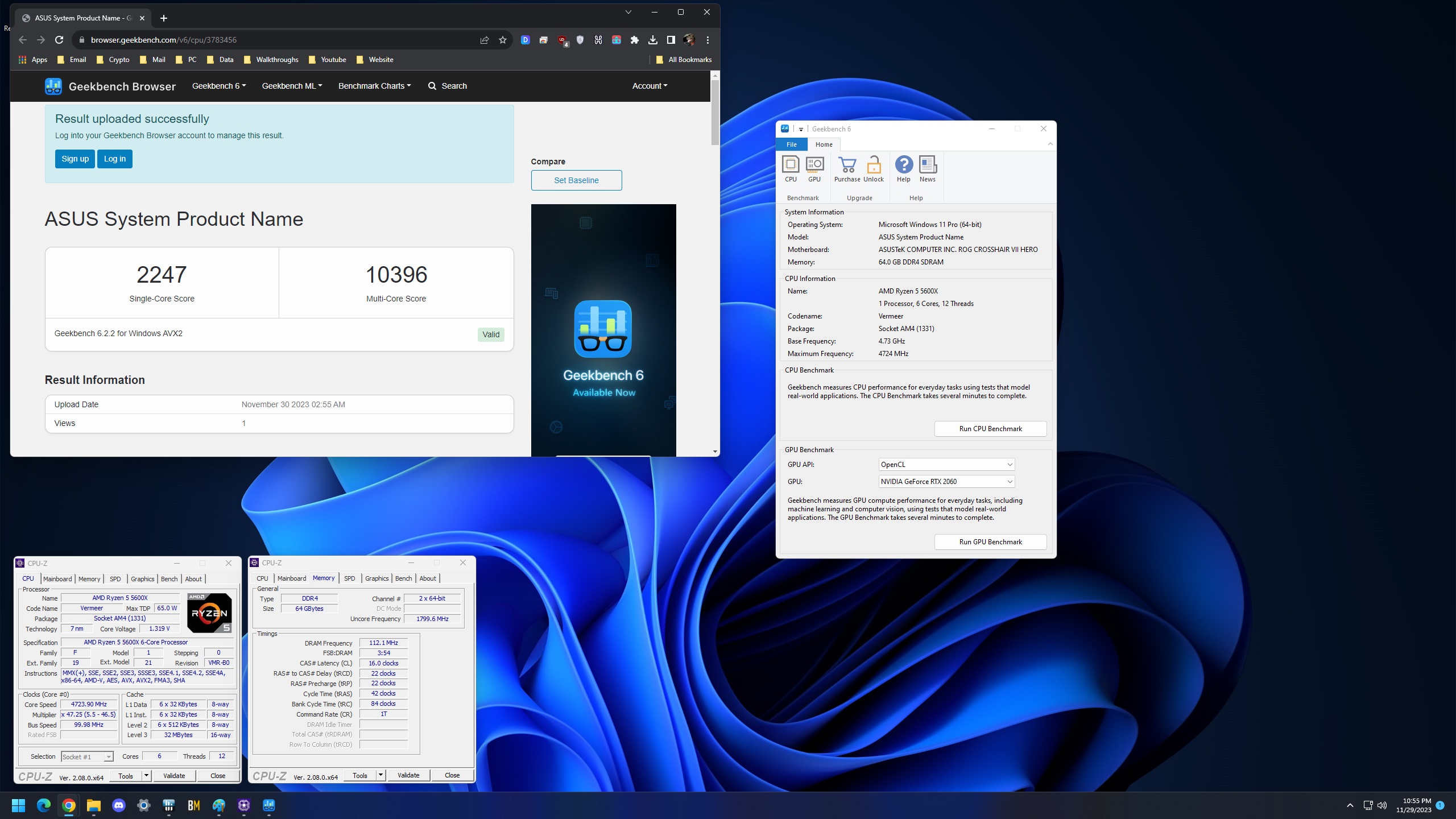The image size is (1456, 819).
Task: Bookmark this page with the star icon
Action: (x=503, y=40)
